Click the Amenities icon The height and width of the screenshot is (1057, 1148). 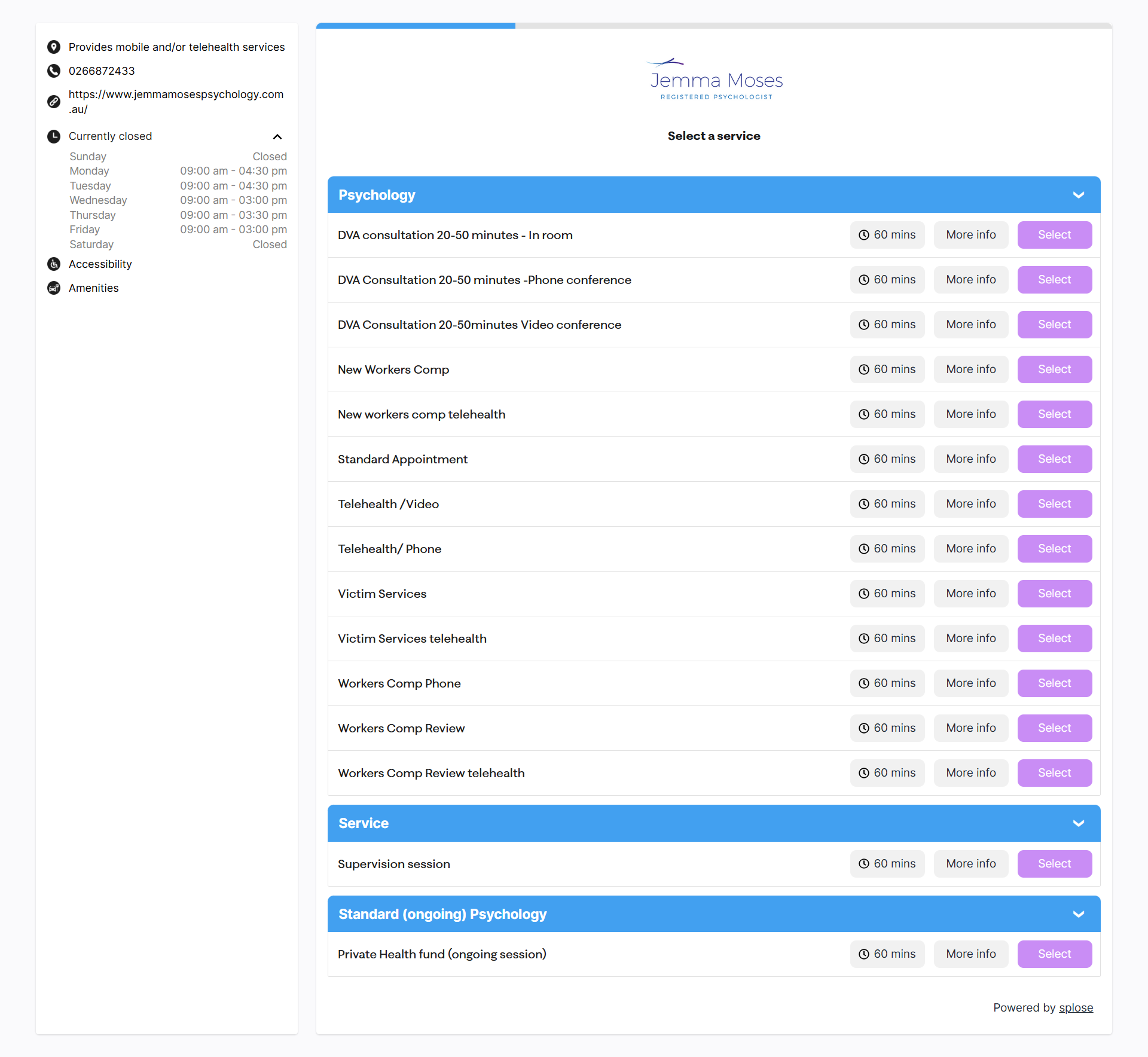click(54, 288)
